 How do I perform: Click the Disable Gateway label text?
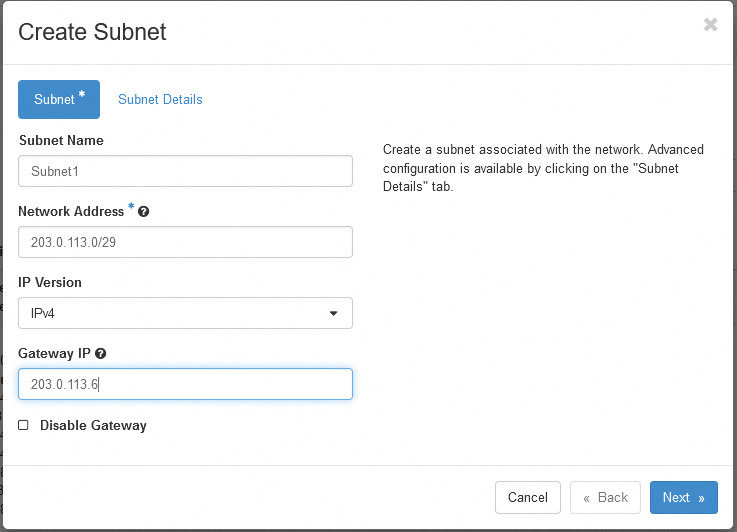93,425
